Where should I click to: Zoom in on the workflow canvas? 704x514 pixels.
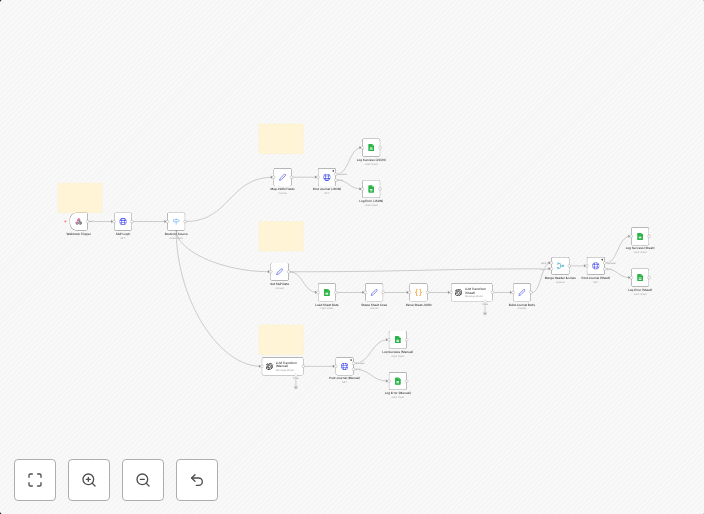coord(89,480)
